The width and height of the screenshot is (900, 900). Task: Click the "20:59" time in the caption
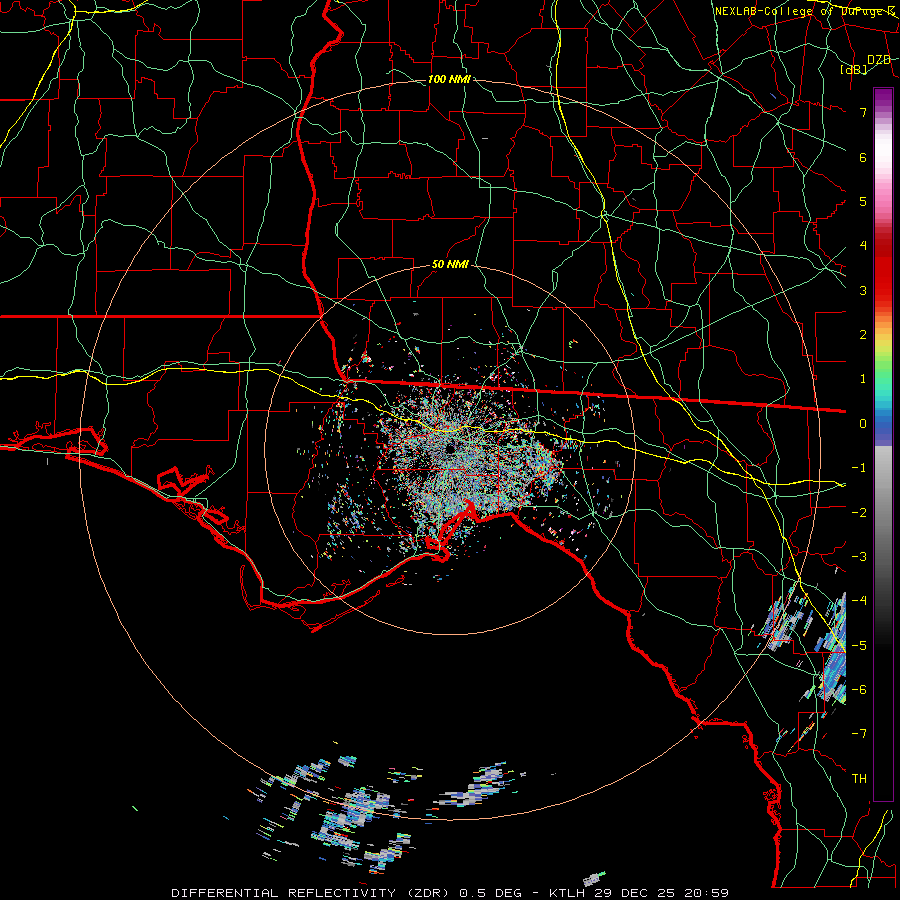707,893
